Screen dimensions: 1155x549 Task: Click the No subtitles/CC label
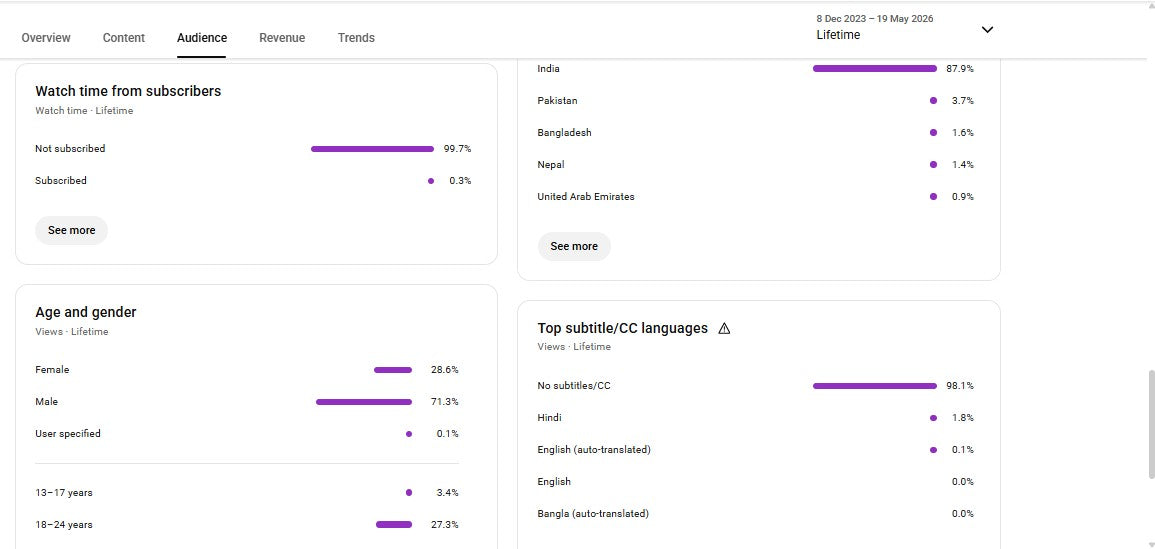click(x=574, y=385)
